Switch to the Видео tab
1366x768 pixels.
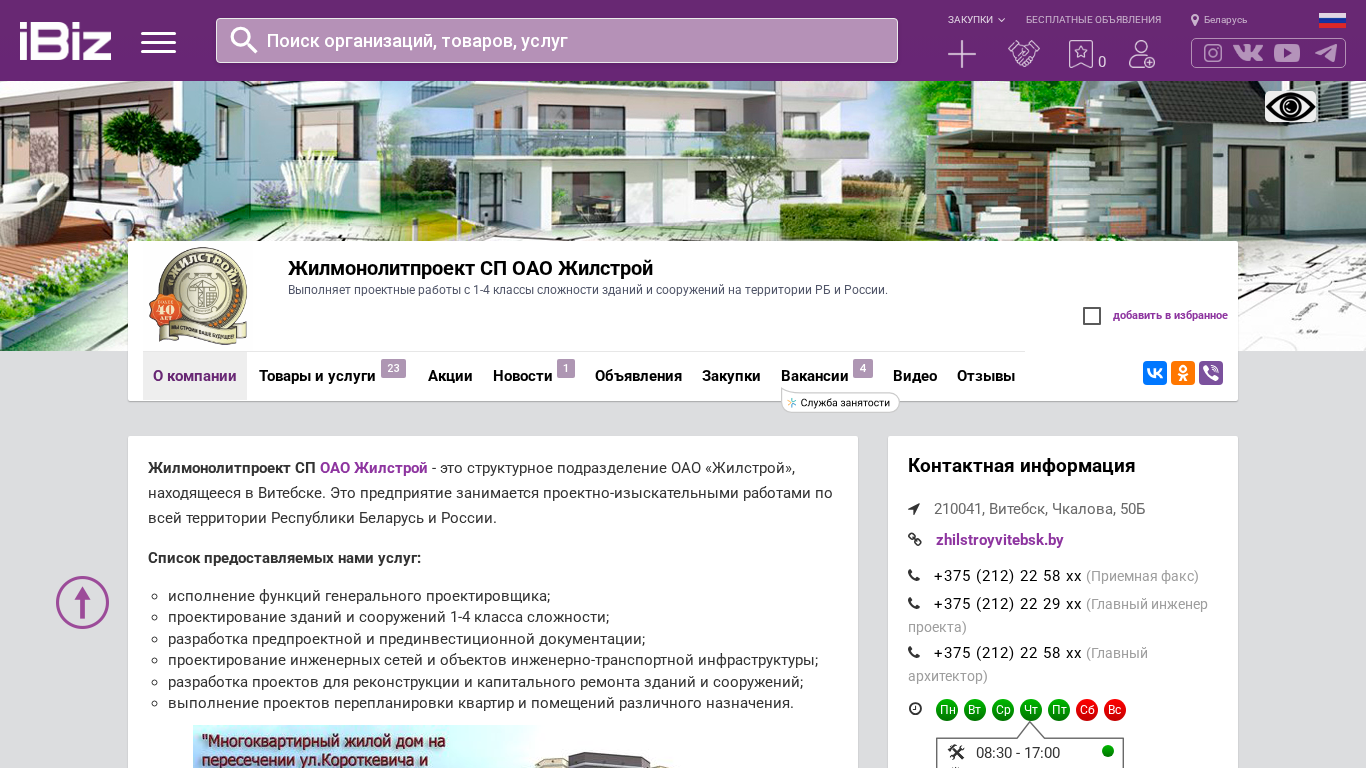coord(915,376)
